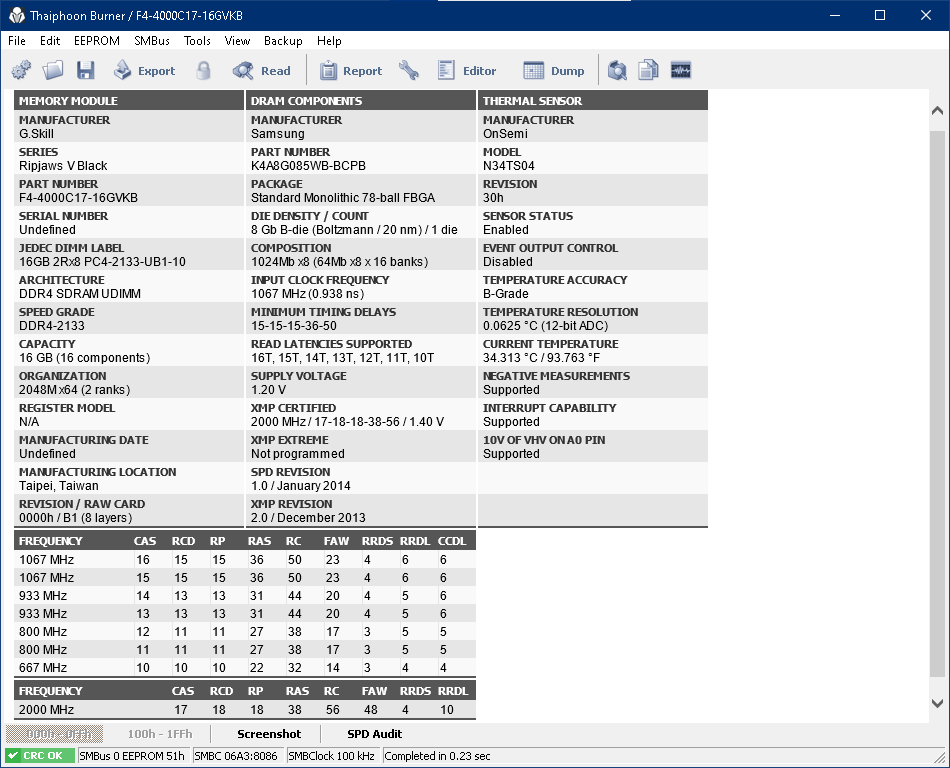Open the Tools menu
The height and width of the screenshot is (768, 950).
click(197, 41)
